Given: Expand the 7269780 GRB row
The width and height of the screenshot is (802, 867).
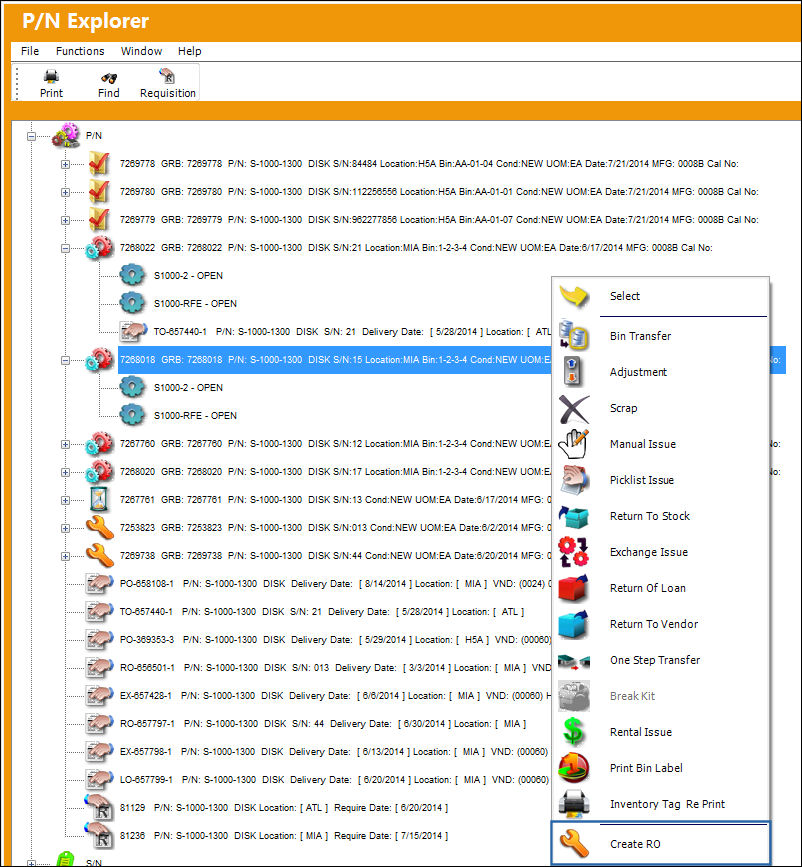Looking at the screenshot, I should (x=65, y=192).
